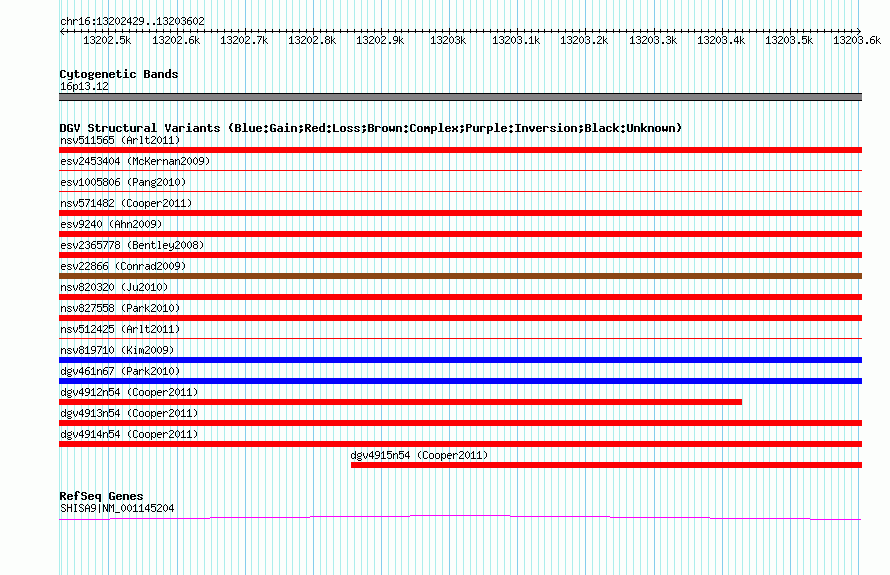
Task: Click the SHISA9|NM_001145204 gene label
Action: pos(117,509)
